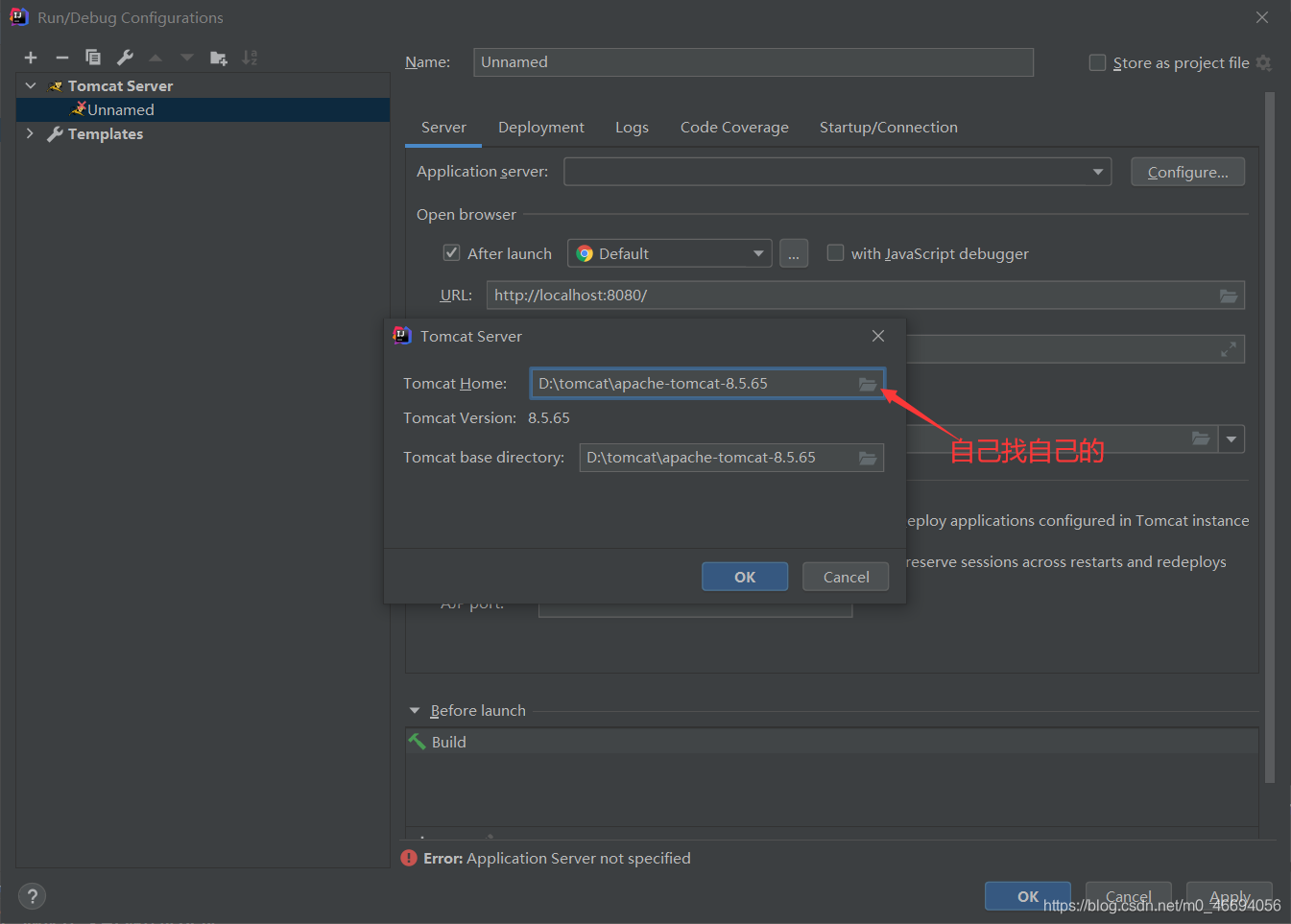Image resolution: width=1291 pixels, height=924 pixels.
Task: Create new folder icon in toolbar
Action: [219, 58]
